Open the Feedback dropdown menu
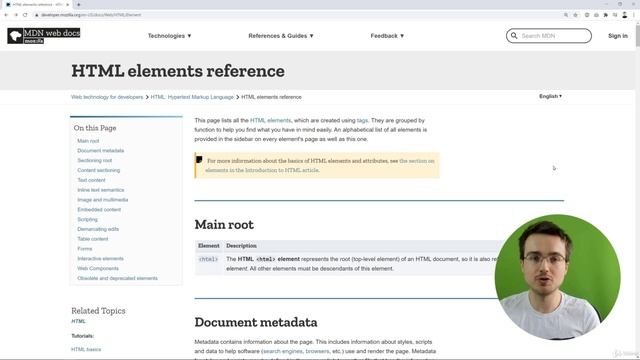 click(387, 36)
